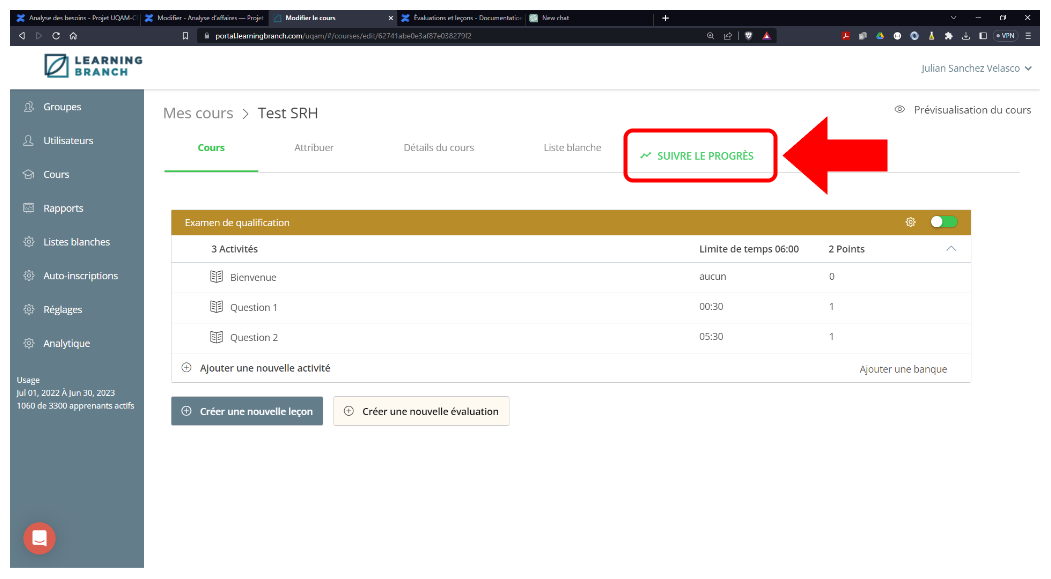This screenshot has height=579, width=1051.
Task: Click Ajouter une nouvelle activité
Action: coord(265,368)
